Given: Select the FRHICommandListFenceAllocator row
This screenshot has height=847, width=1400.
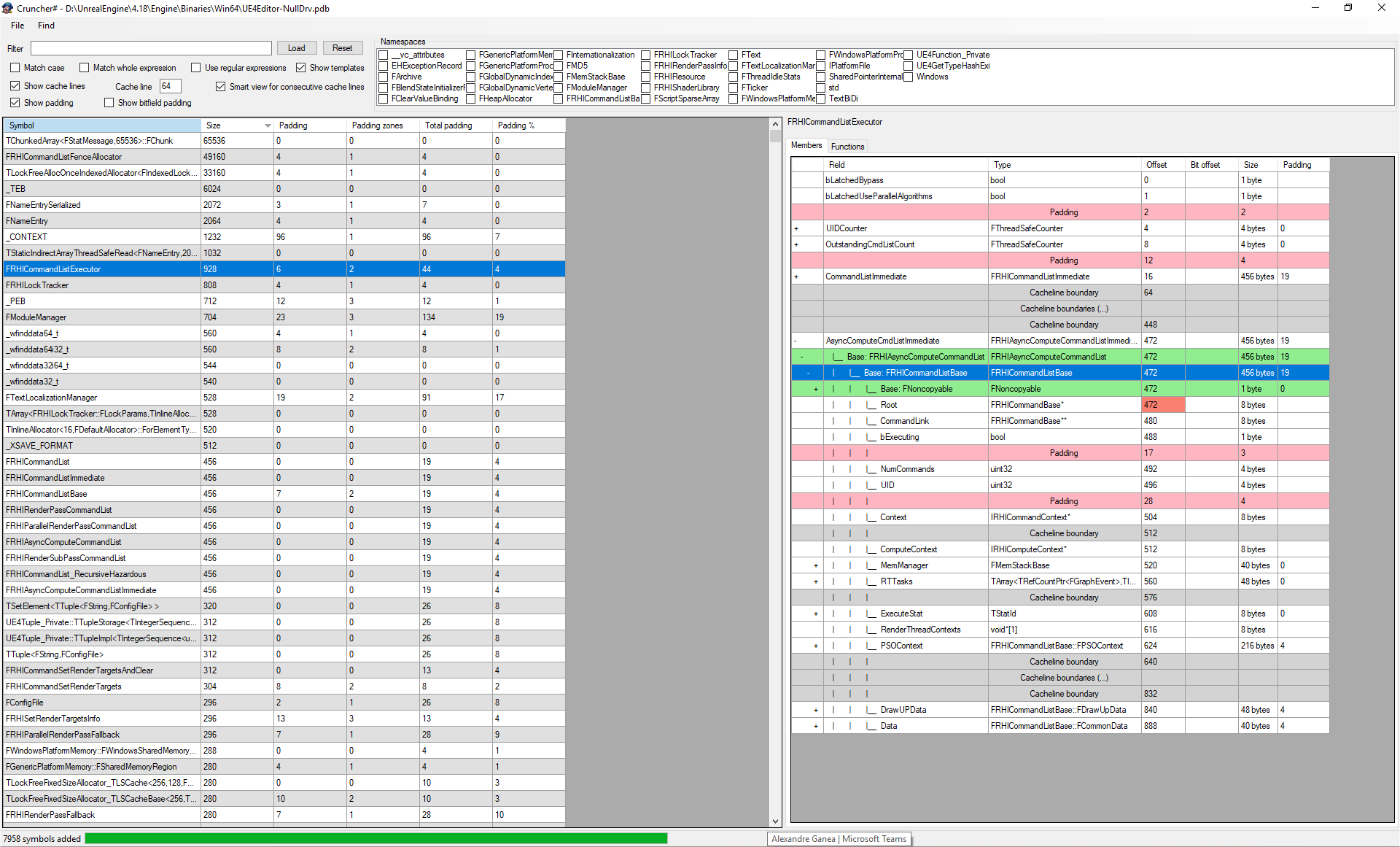Looking at the screenshot, I should coord(284,157).
